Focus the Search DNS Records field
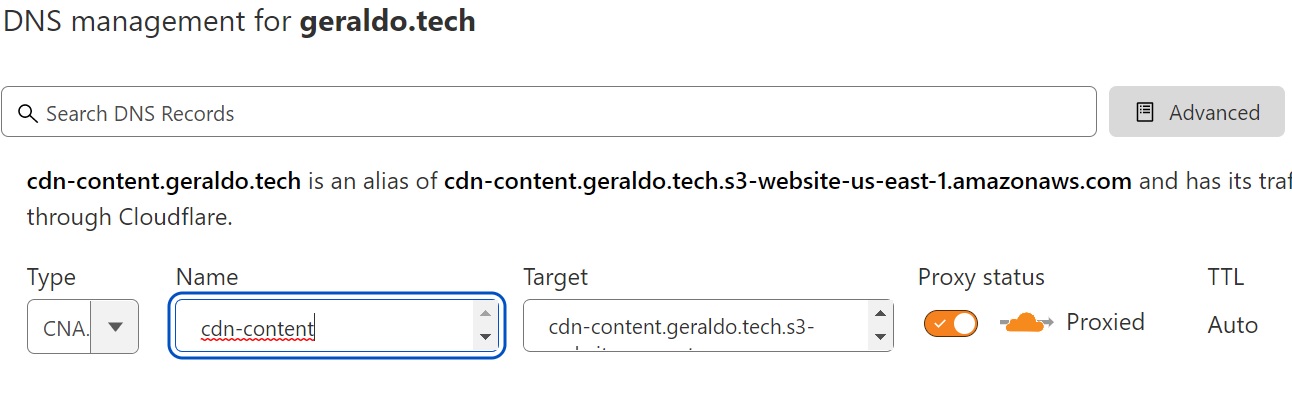The height and width of the screenshot is (412, 1292). click(560, 113)
